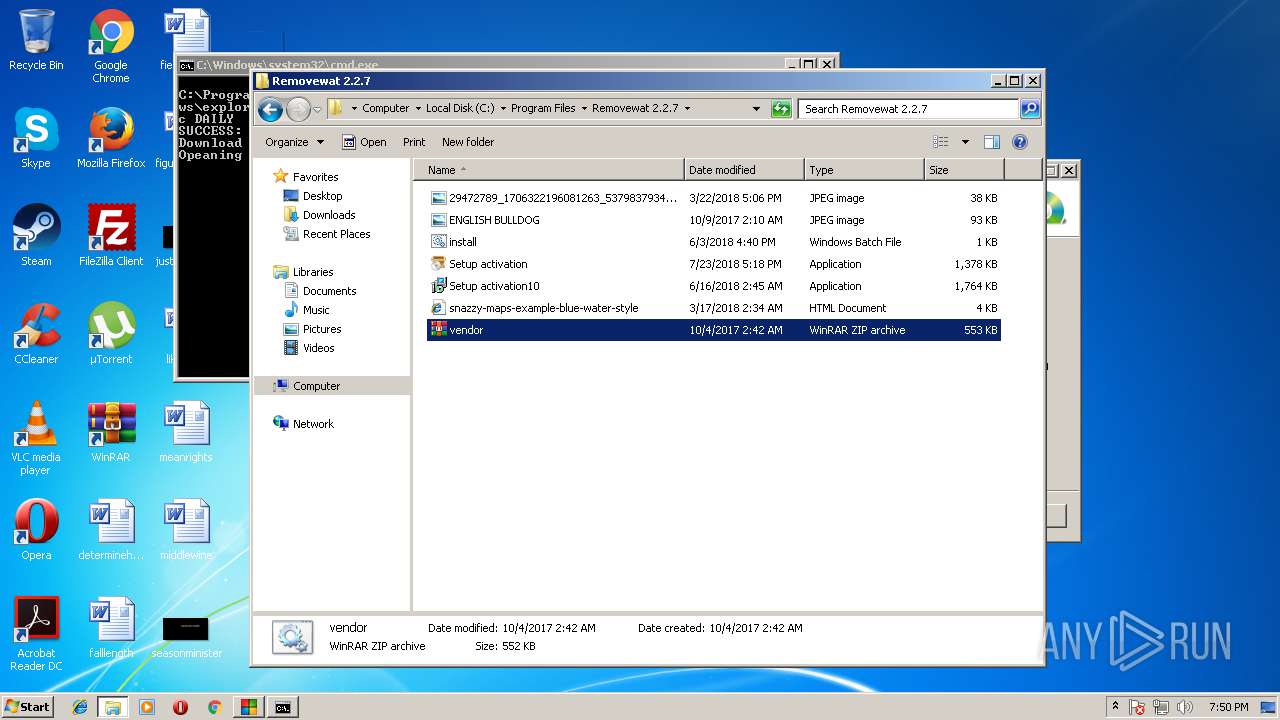Open the VLC media player desktop shortcut
The image size is (1280, 720).
point(36,439)
